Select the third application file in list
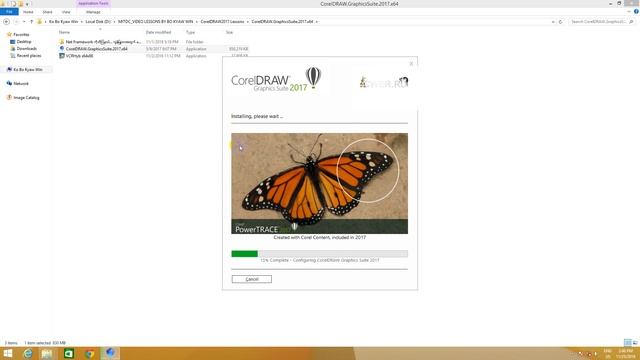This screenshot has height=360, width=640. click(153, 56)
